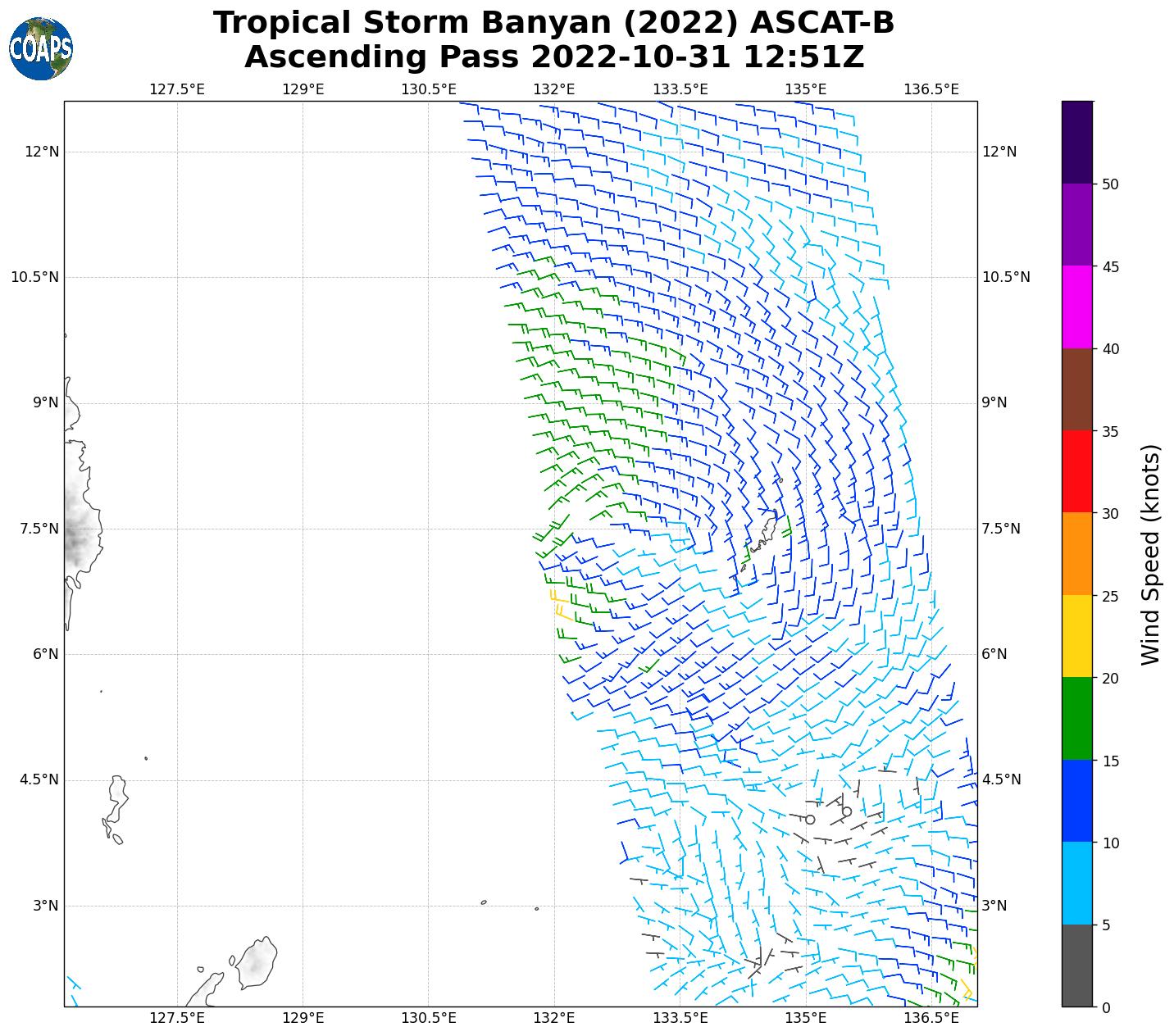This screenshot has width=1174, height=1036.
Task: Click the "Tropical Storm Banyan (2022) ASCAT-B" title
Action: pos(553,23)
